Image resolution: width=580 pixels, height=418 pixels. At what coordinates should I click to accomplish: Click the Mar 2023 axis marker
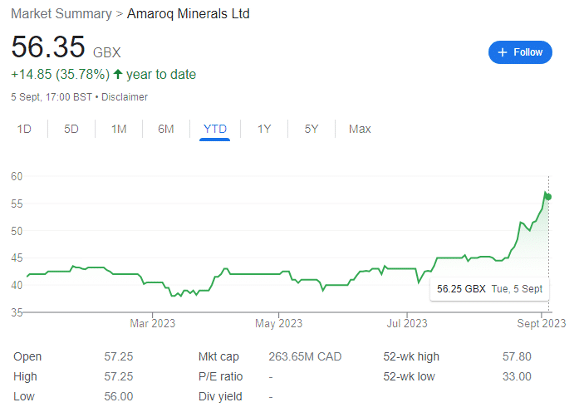(152, 323)
